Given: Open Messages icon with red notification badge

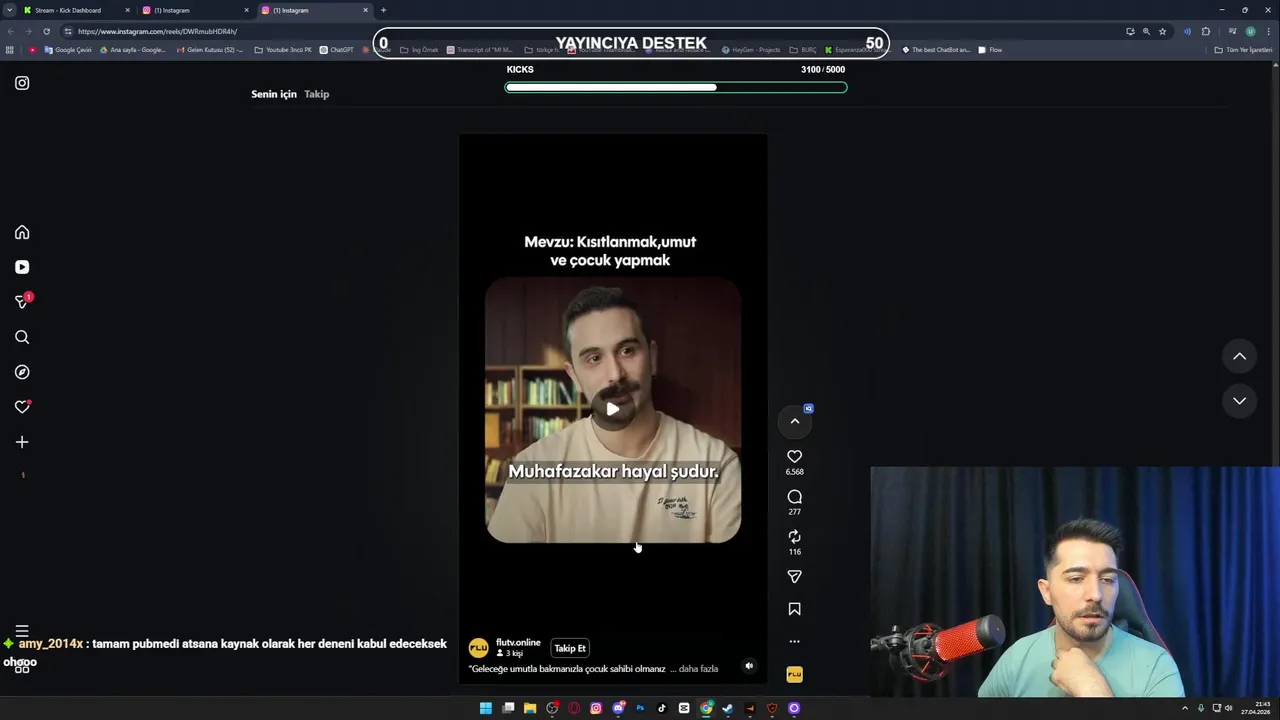Looking at the screenshot, I should pyautogui.click(x=22, y=301).
